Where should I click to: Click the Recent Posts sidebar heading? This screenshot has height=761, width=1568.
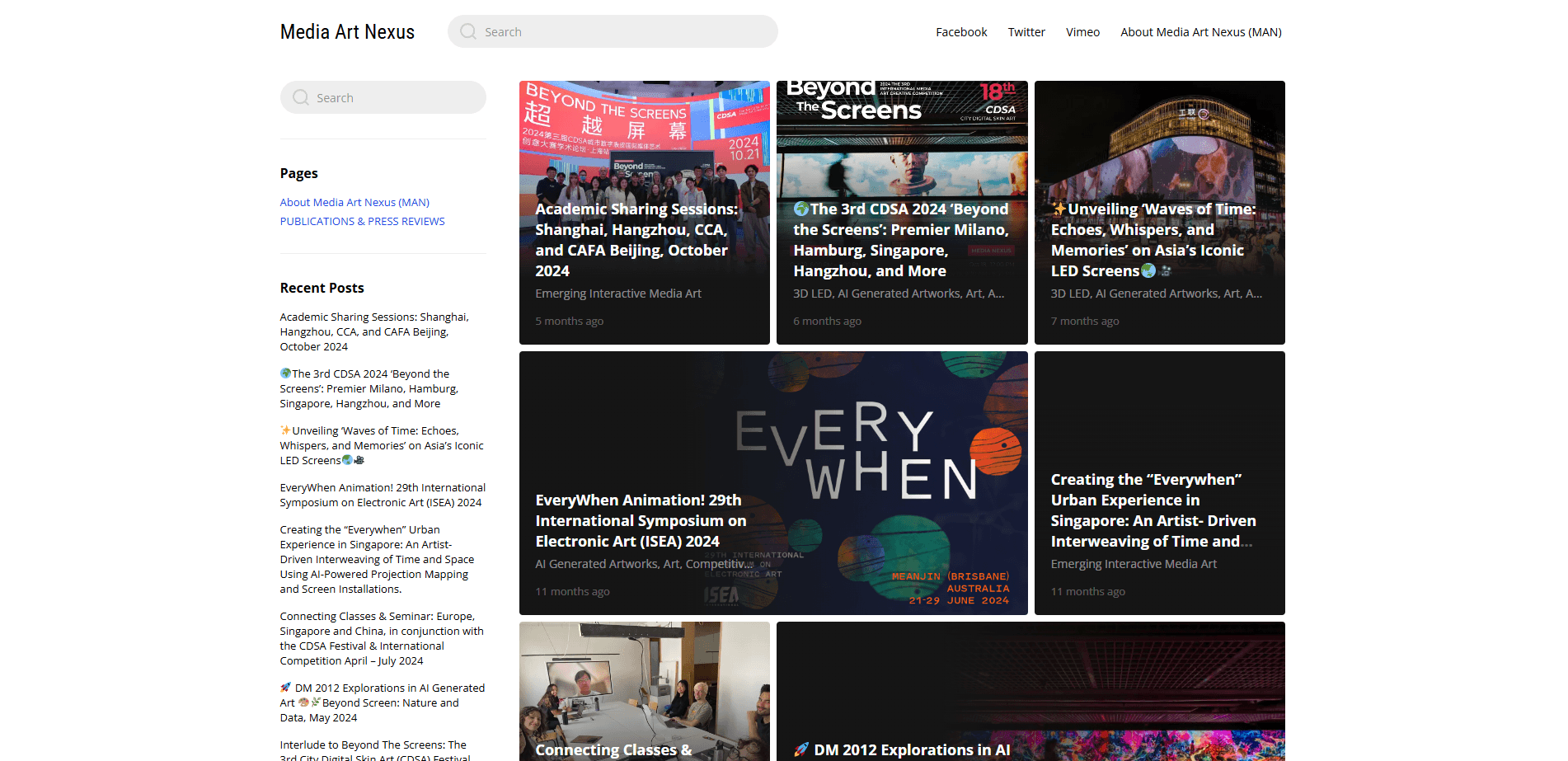tap(322, 288)
